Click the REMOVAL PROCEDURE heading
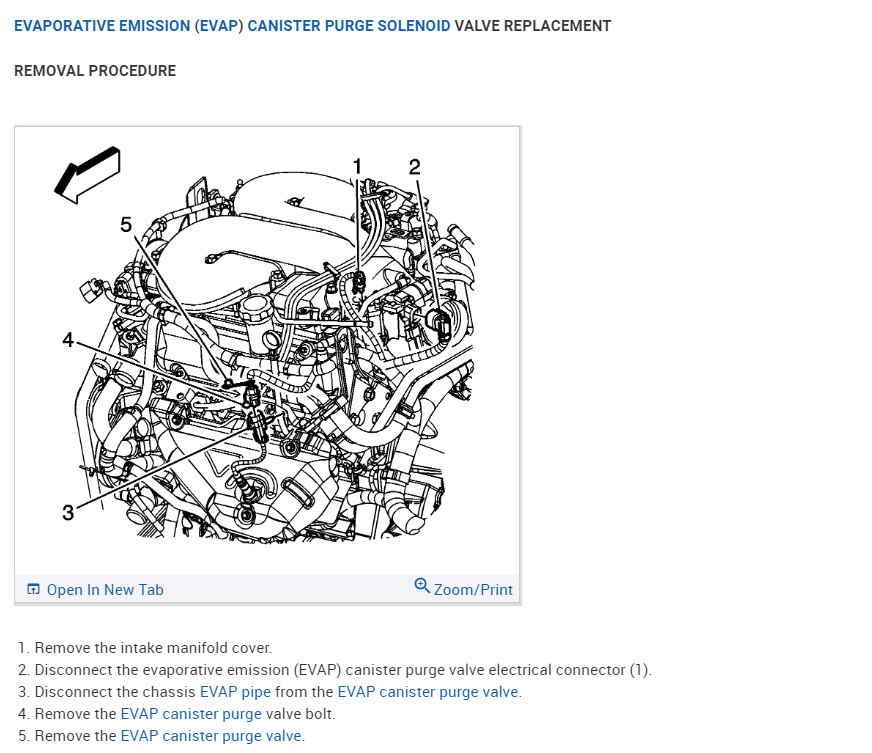Image resolution: width=872 pixels, height=753 pixels. point(95,71)
